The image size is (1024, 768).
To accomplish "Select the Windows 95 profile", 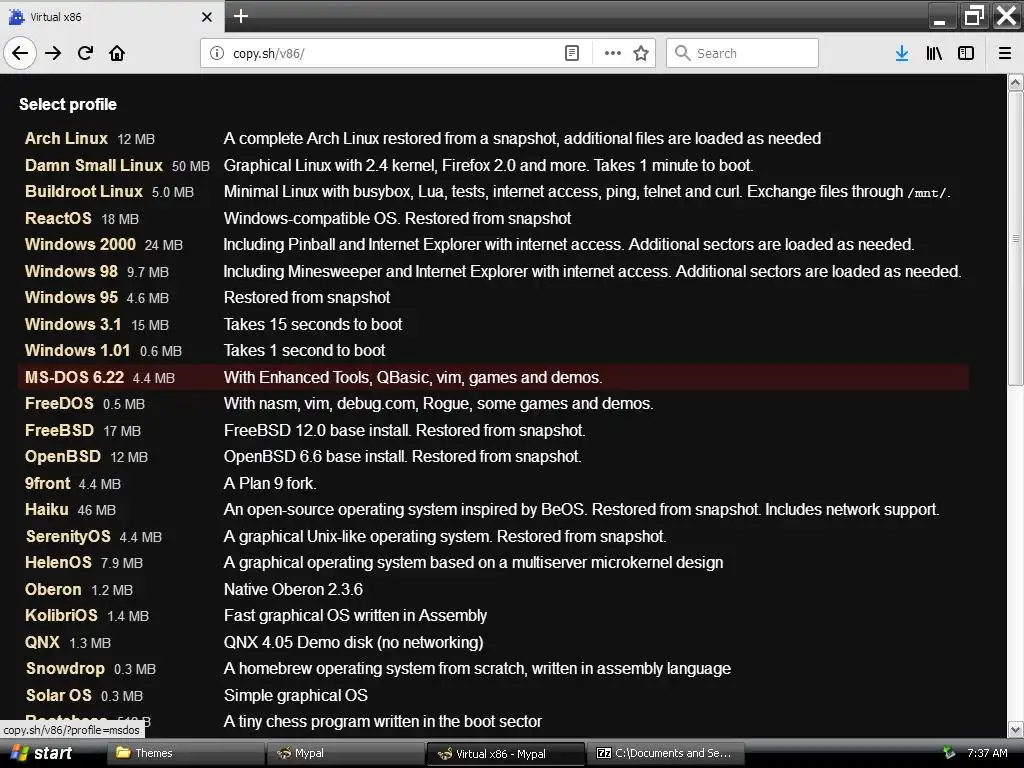I will coord(71,297).
